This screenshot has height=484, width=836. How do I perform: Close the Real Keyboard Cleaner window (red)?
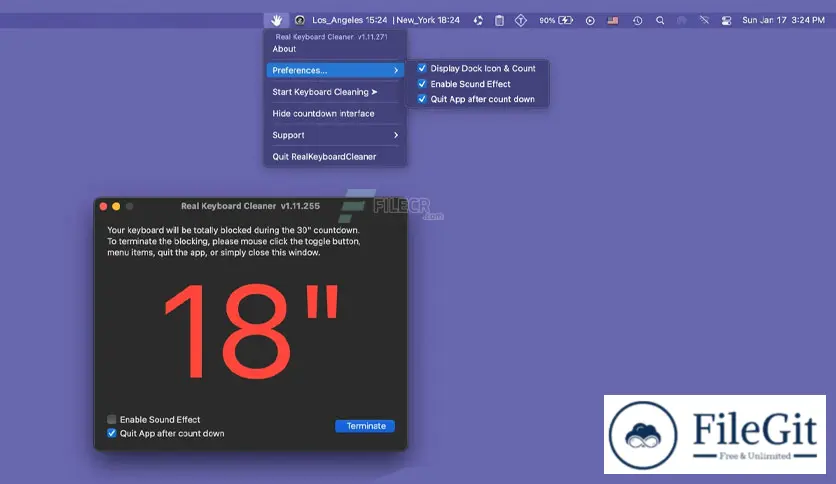(103, 206)
